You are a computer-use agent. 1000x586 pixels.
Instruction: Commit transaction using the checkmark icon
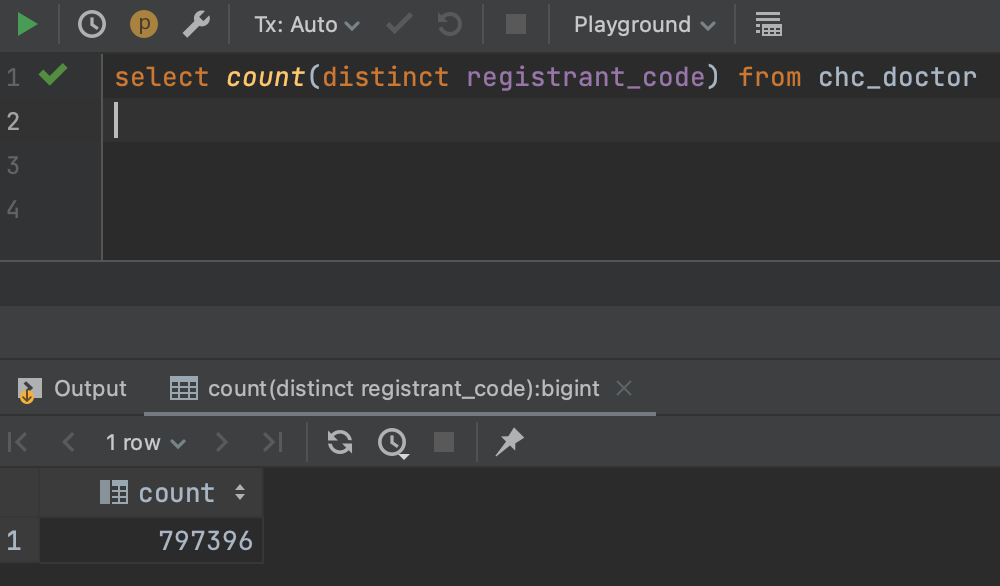399,25
